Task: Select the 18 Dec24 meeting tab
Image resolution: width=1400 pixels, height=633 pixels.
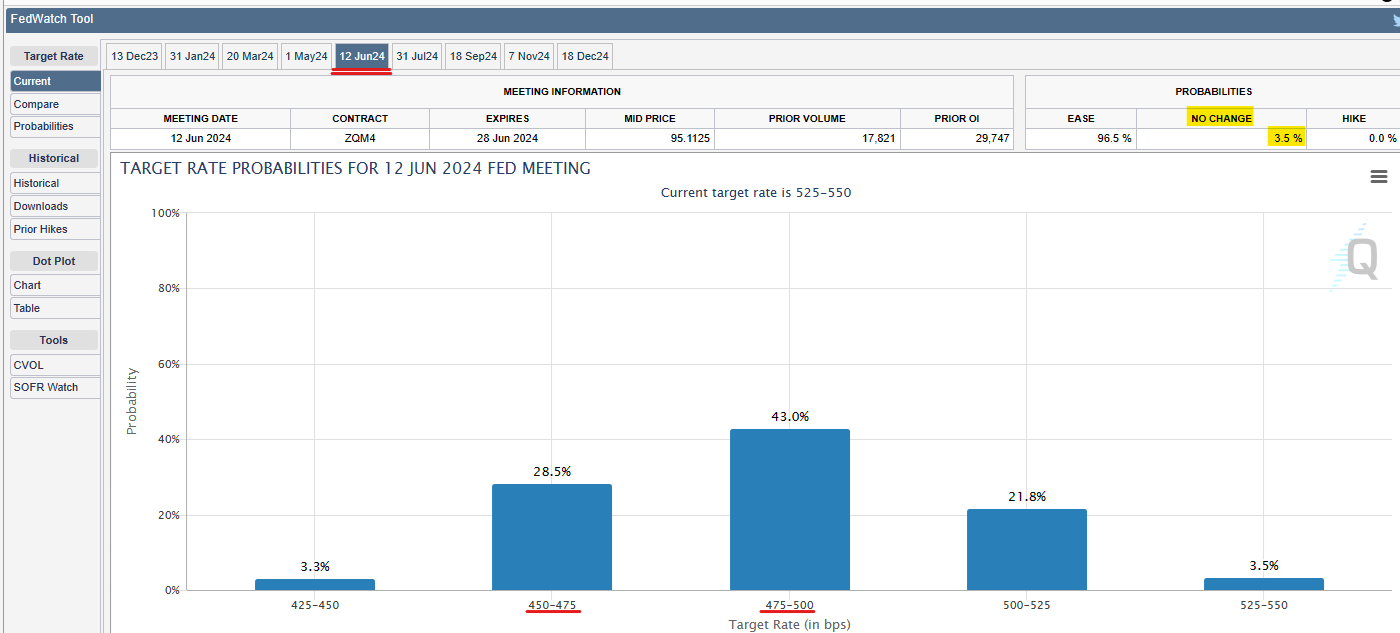Action: click(x=585, y=57)
